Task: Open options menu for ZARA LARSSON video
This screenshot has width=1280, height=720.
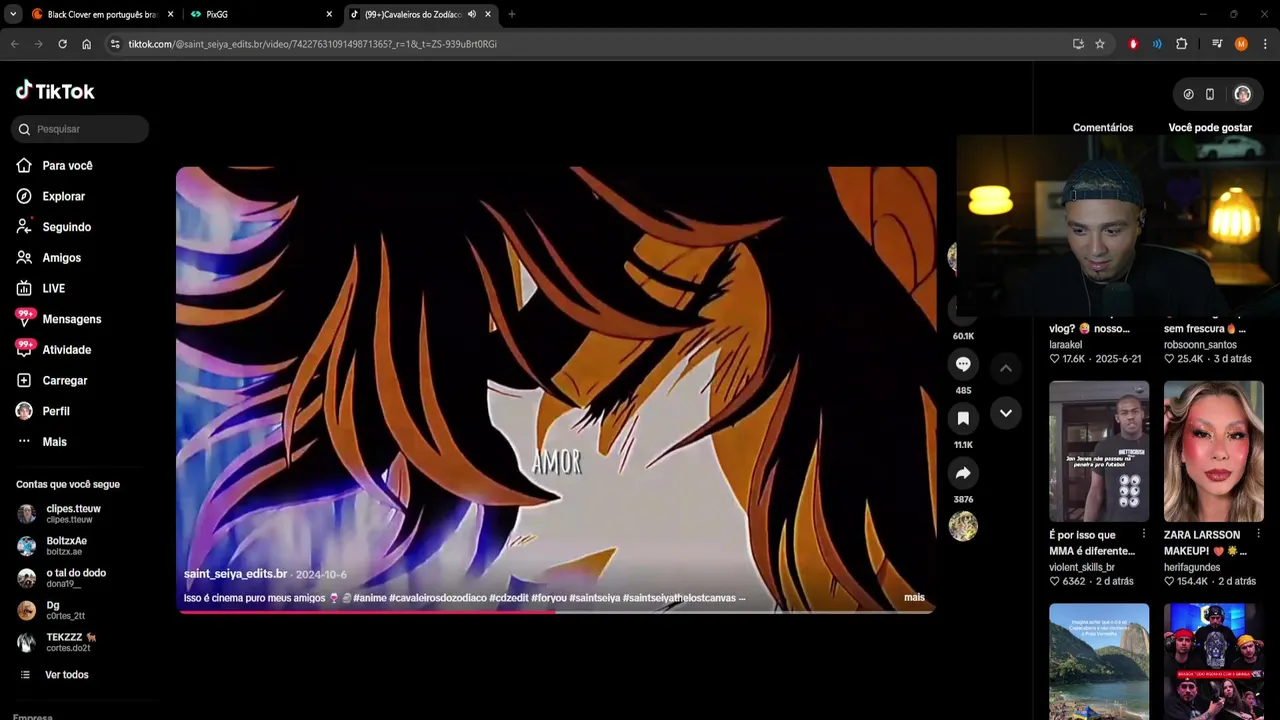Action: point(1259,534)
